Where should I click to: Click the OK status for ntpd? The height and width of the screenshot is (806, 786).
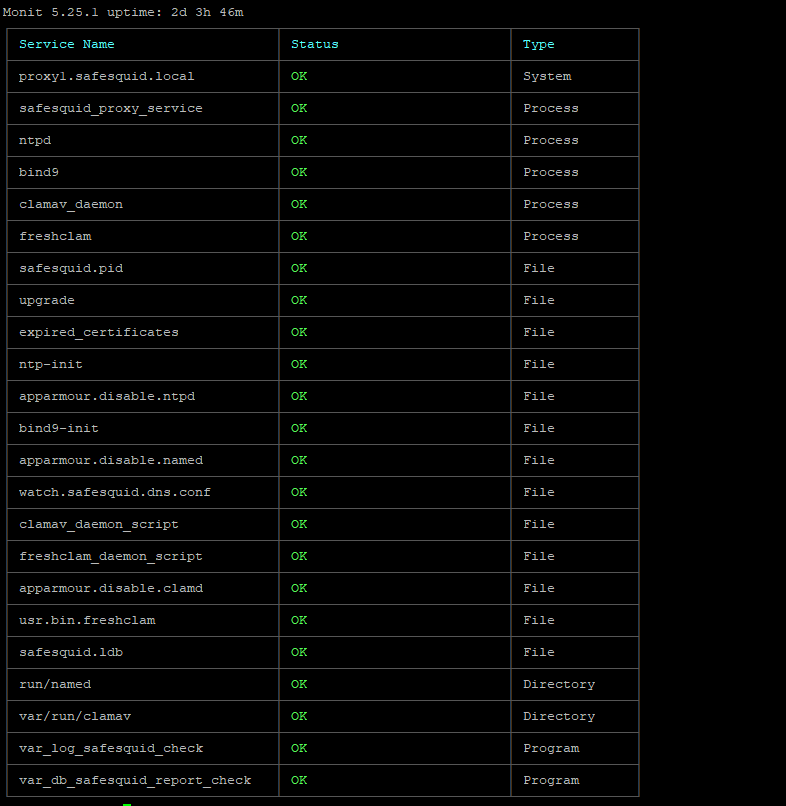pos(299,140)
